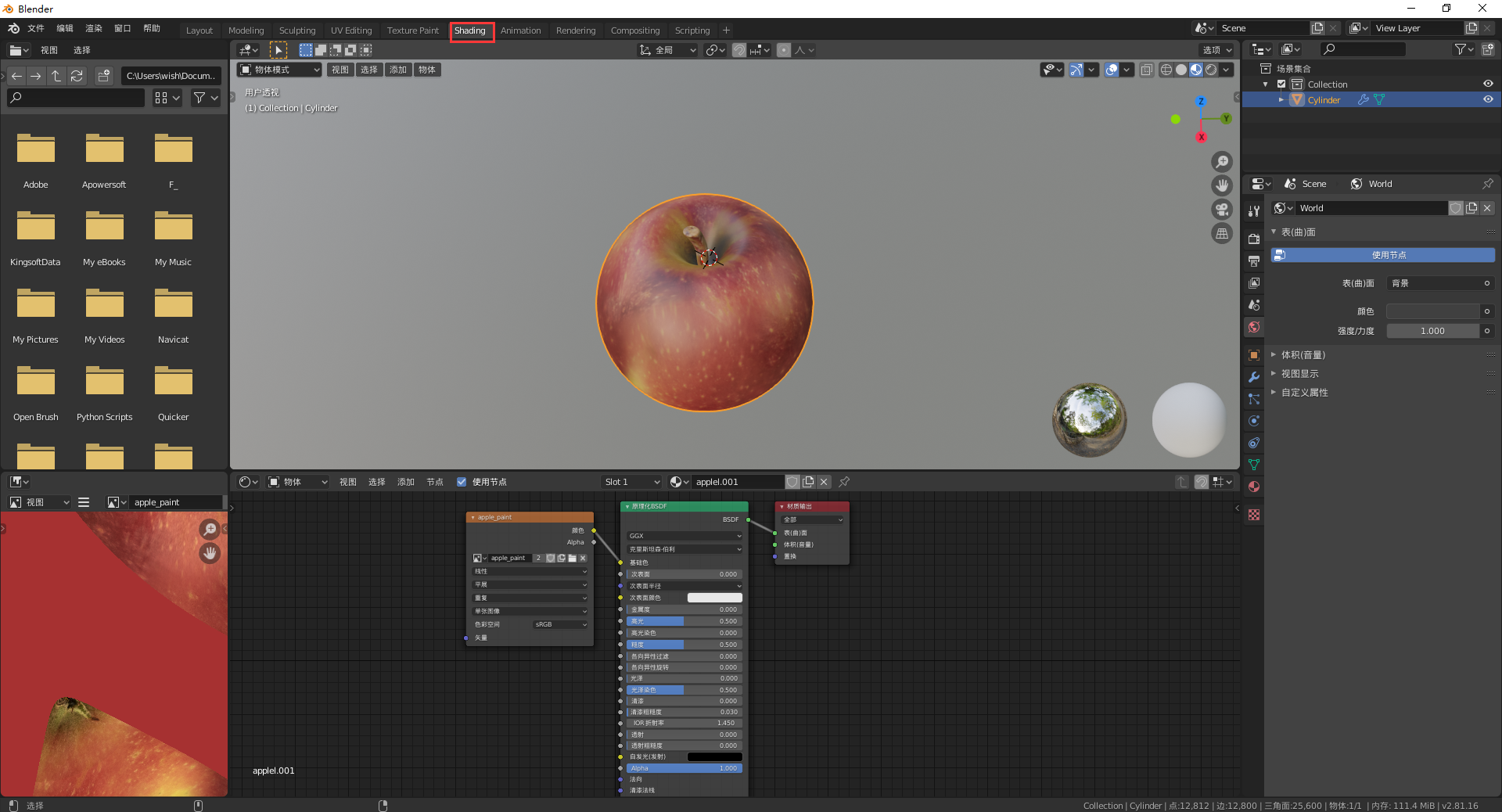This screenshot has height=812, width=1502.
Task: Select wireframe viewport shading
Action: (1166, 70)
